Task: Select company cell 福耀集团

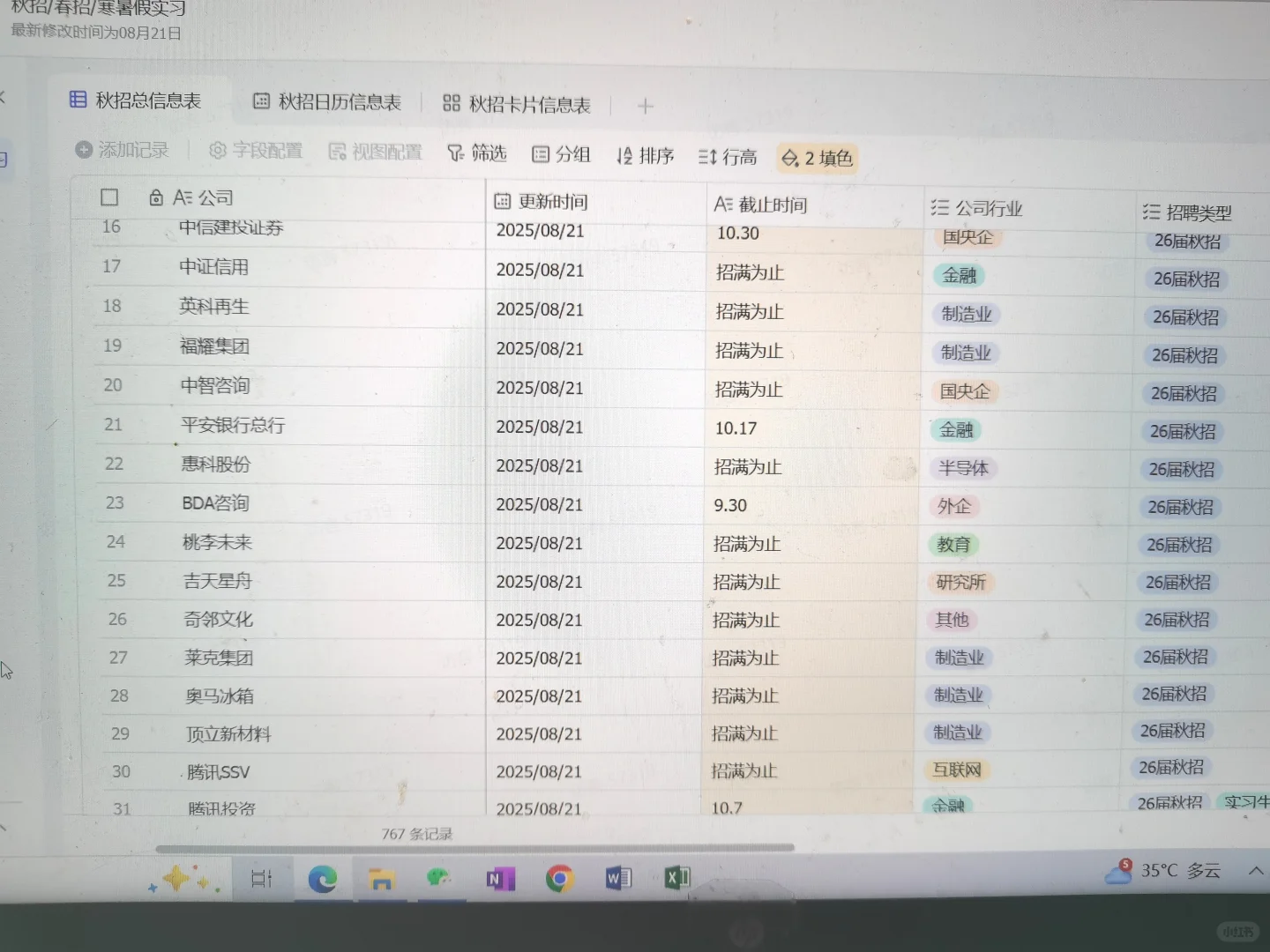Action: 215,346
